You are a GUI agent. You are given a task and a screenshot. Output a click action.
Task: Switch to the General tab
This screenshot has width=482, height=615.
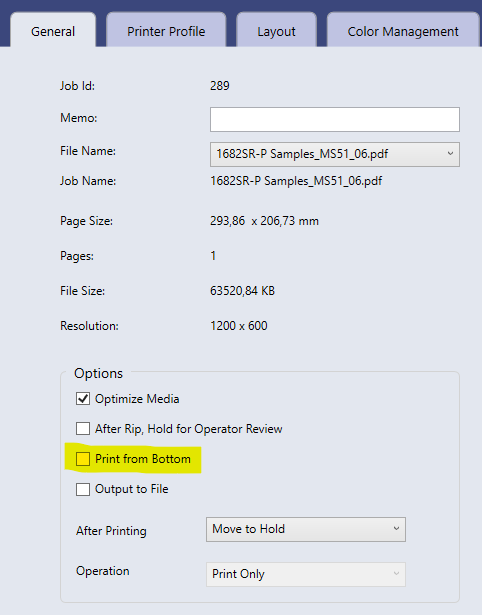click(53, 31)
